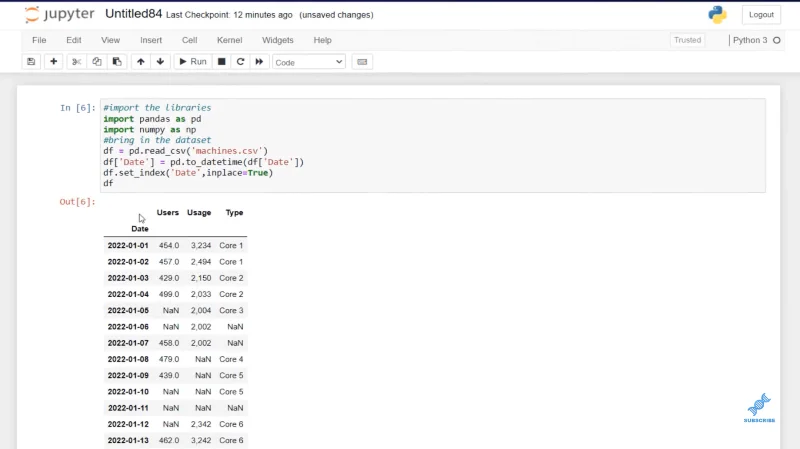Click the Jupyter logo
This screenshot has width=800, height=449.
pyautogui.click(x=60, y=14)
